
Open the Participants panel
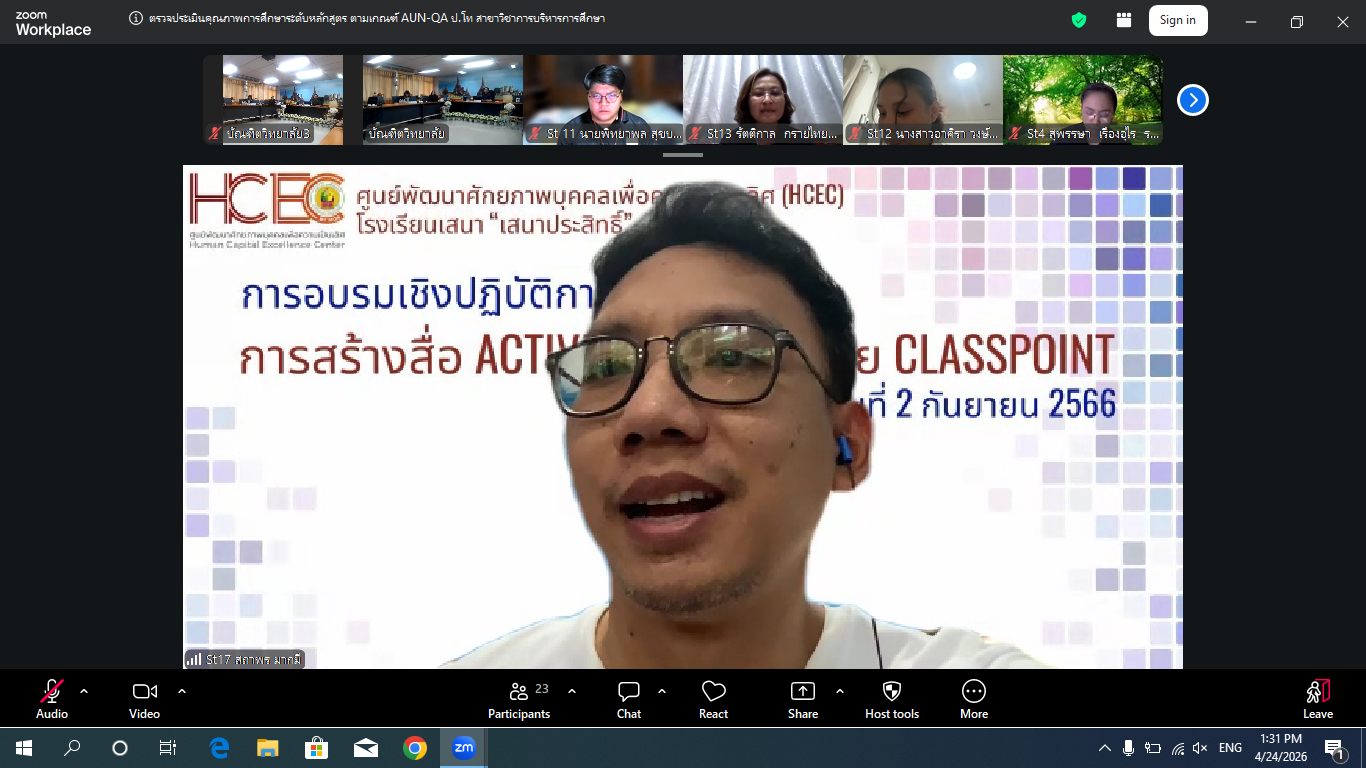[x=519, y=699]
